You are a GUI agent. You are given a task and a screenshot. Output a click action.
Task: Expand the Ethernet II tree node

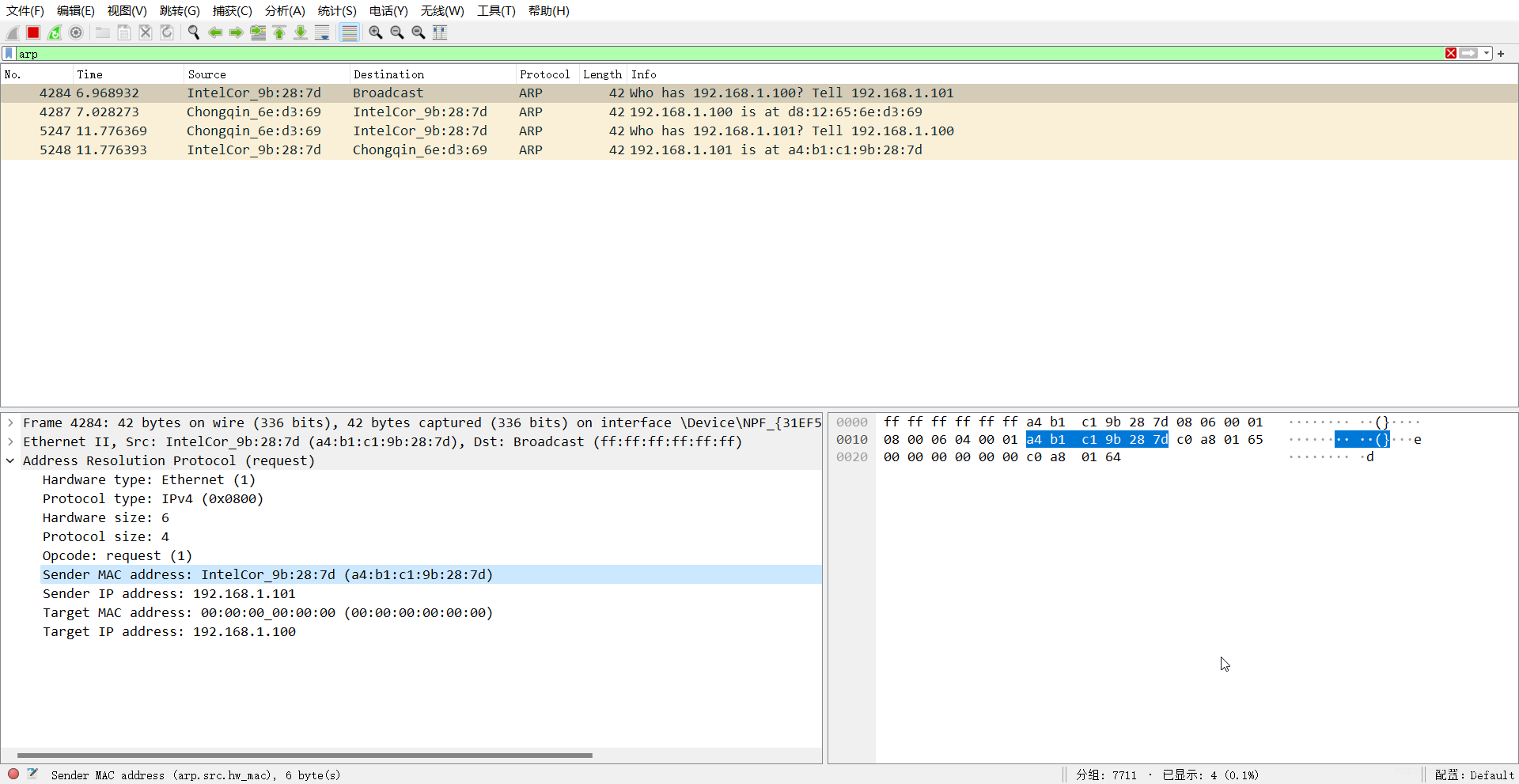pos(10,442)
